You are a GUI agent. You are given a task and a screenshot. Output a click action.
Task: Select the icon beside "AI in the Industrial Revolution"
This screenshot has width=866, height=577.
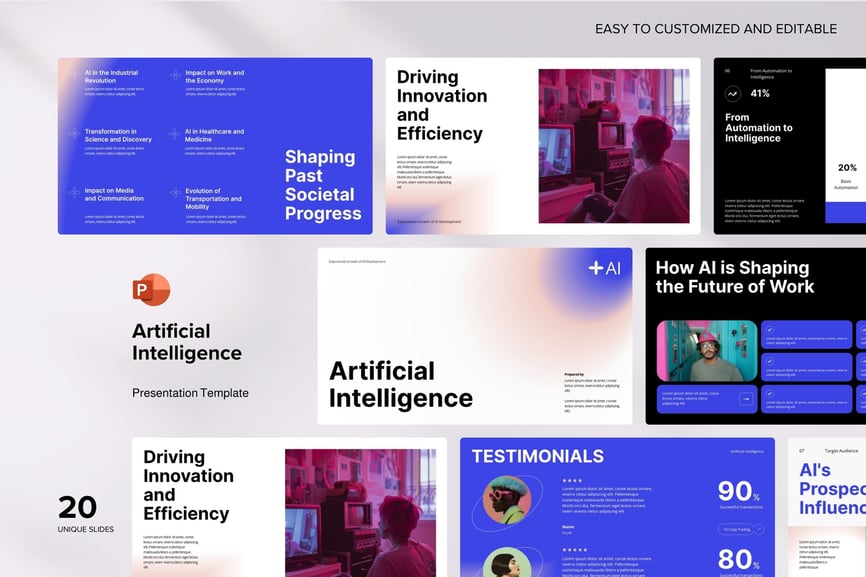pos(74,76)
